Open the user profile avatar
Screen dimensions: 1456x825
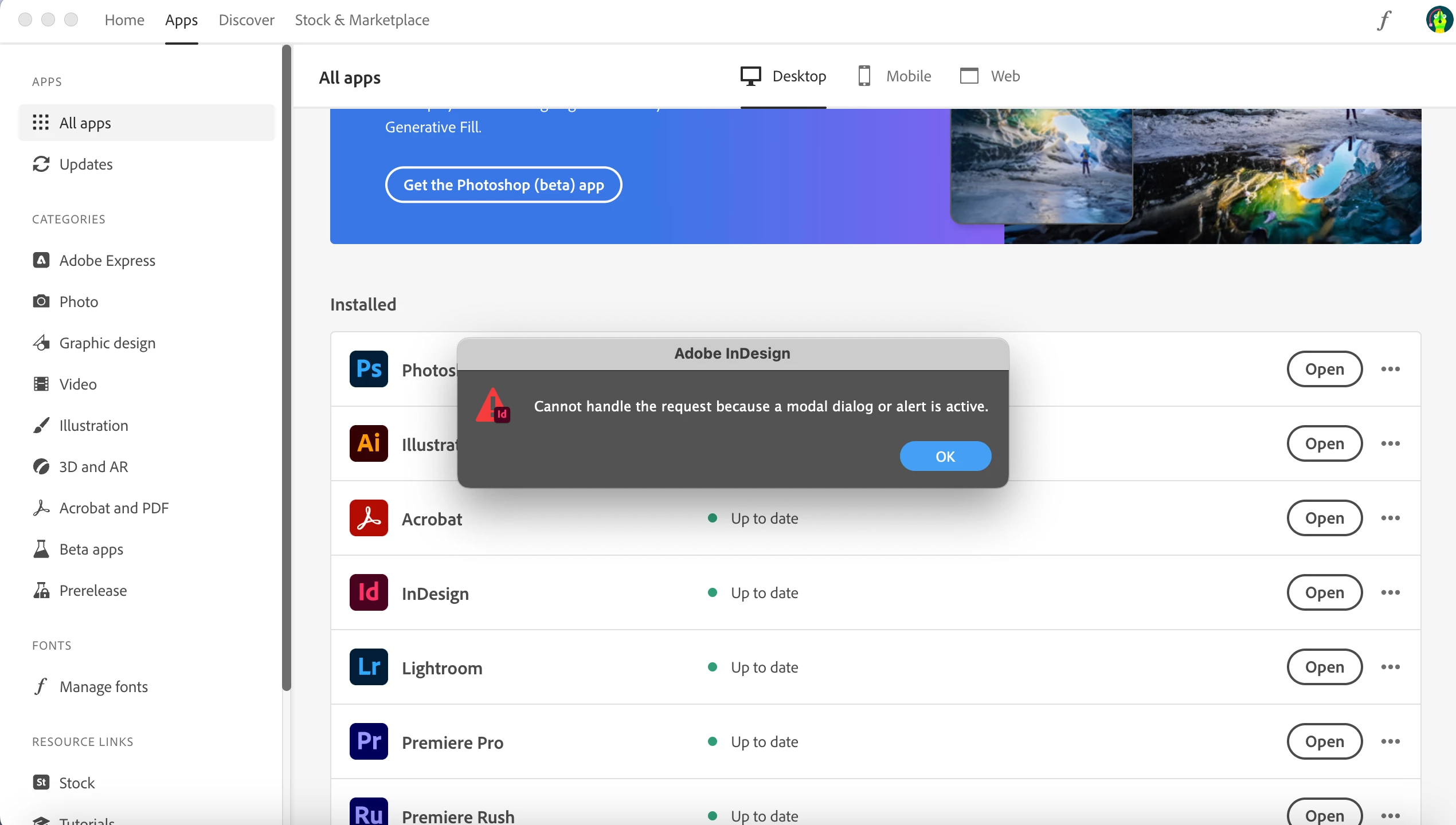pyautogui.click(x=1439, y=21)
